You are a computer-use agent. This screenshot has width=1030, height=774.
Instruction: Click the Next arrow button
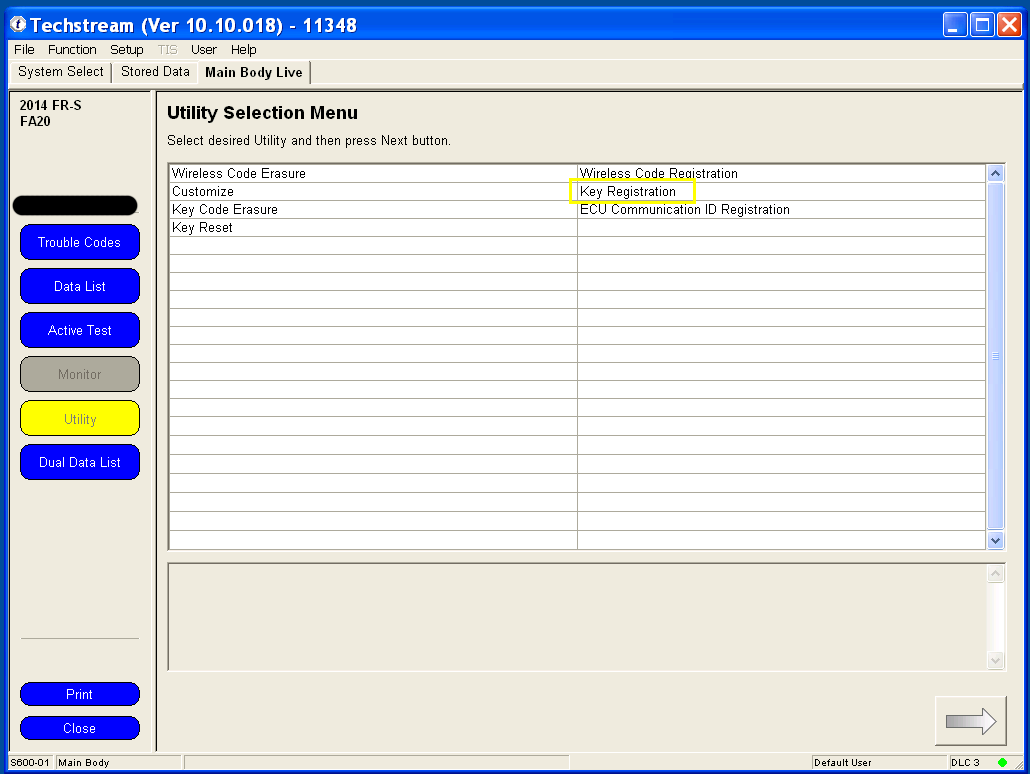(x=970, y=721)
